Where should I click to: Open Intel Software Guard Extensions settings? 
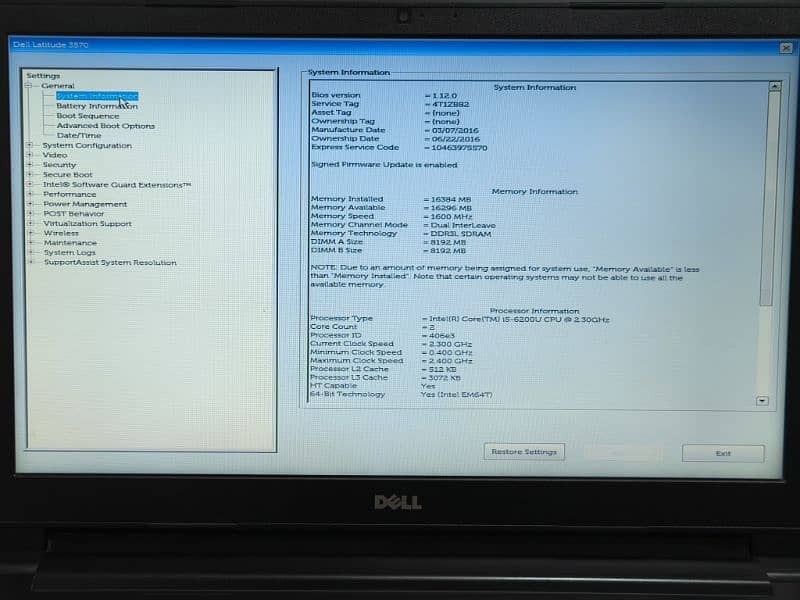click(116, 185)
